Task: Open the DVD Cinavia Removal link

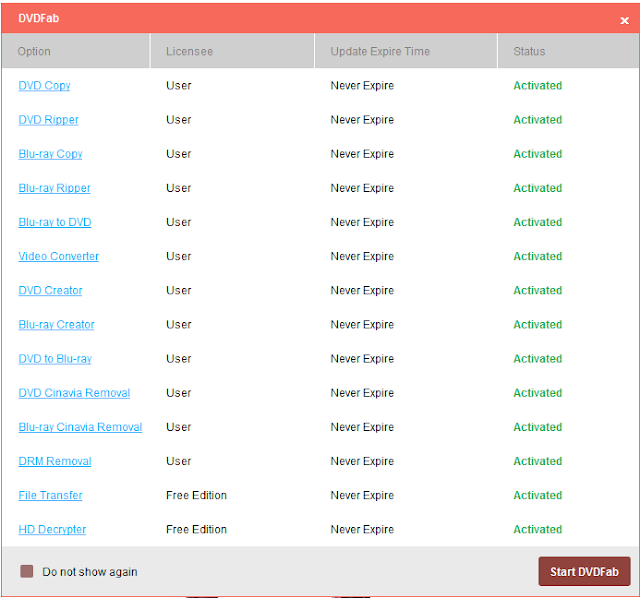Action: 74,393
